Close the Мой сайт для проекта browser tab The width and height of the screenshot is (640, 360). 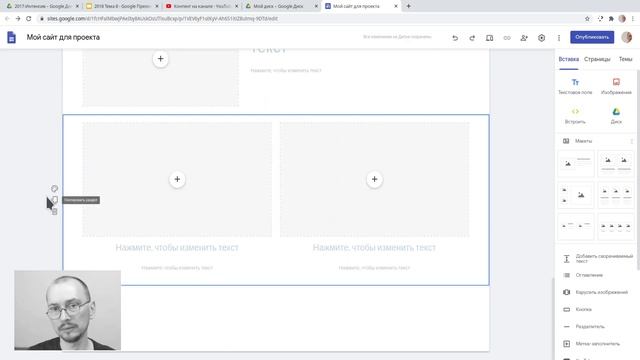[x=396, y=6]
